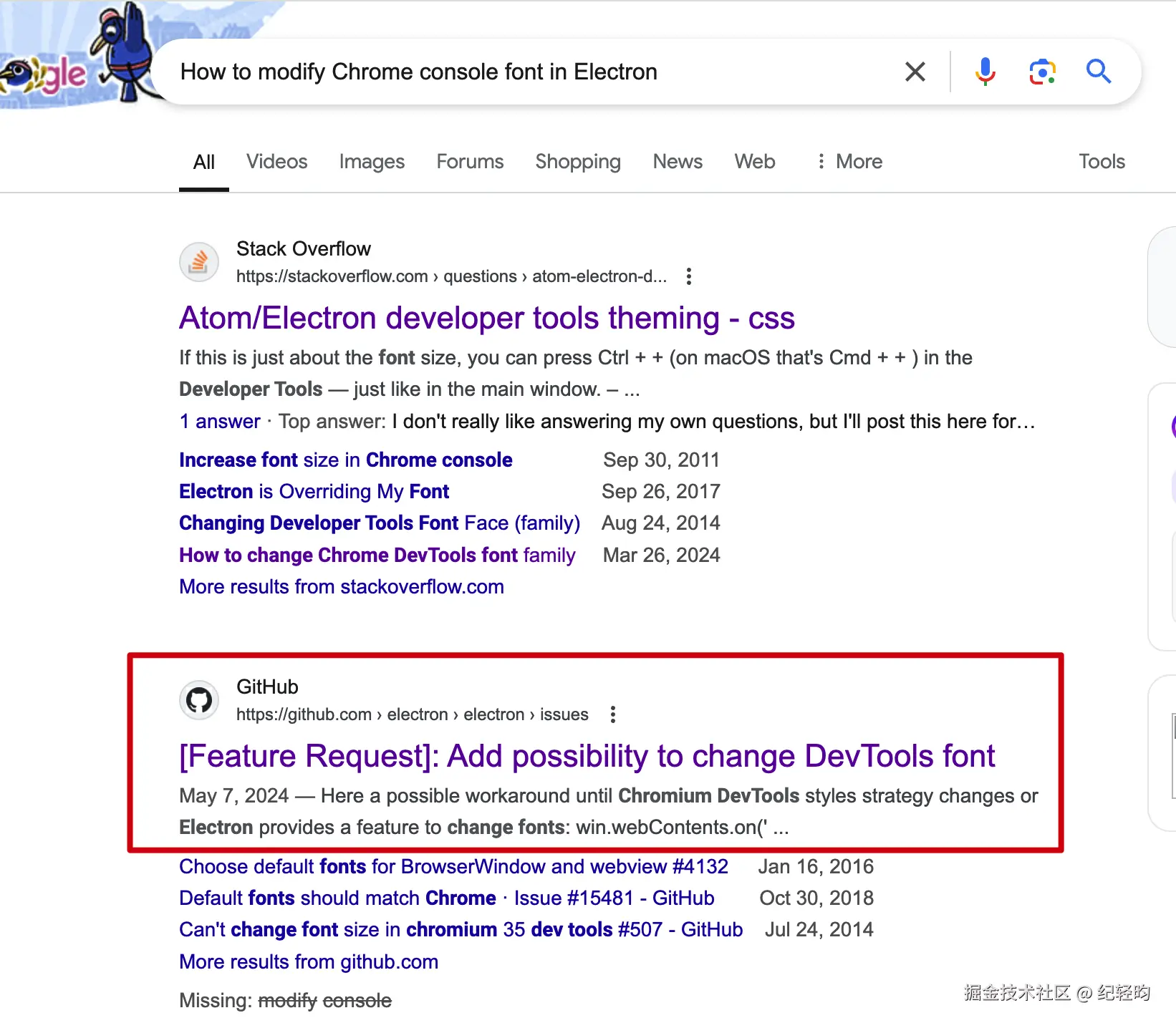Open the DevTools font Feature Request result
This screenshot has width=1176, height=1028.
pyautogui.click(x=587, y=757)
